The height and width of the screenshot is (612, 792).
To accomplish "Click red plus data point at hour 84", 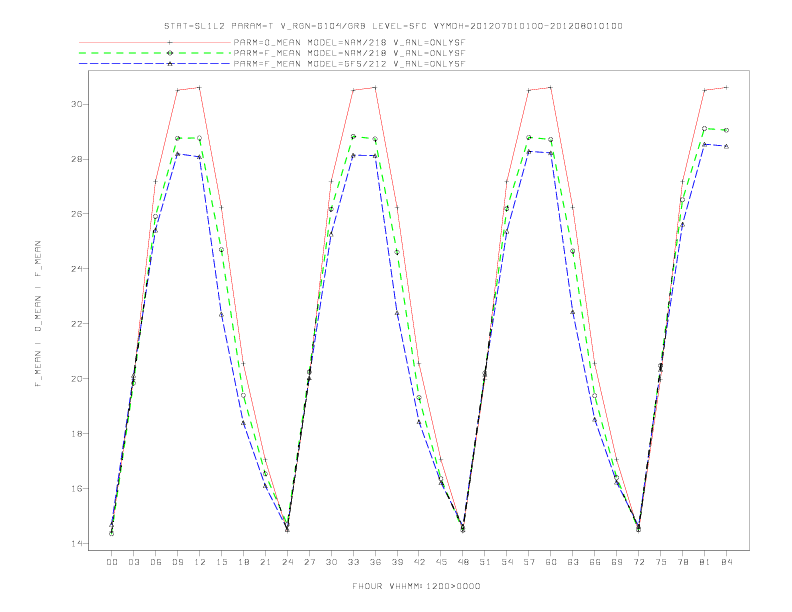I will point(726,87).
